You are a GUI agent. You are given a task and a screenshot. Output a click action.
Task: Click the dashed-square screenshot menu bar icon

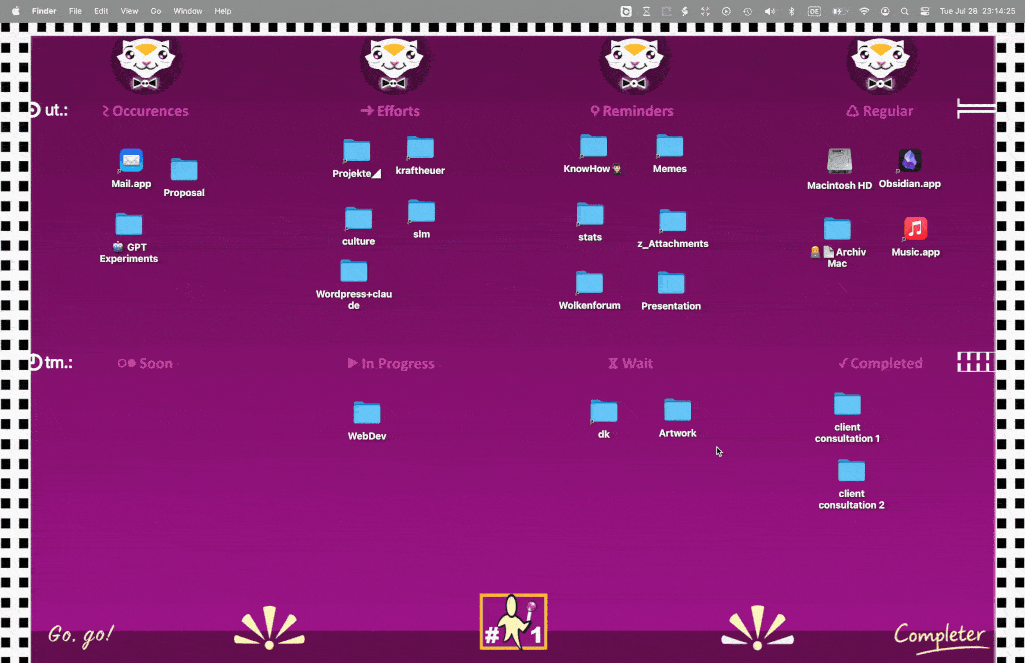[666, 11]
